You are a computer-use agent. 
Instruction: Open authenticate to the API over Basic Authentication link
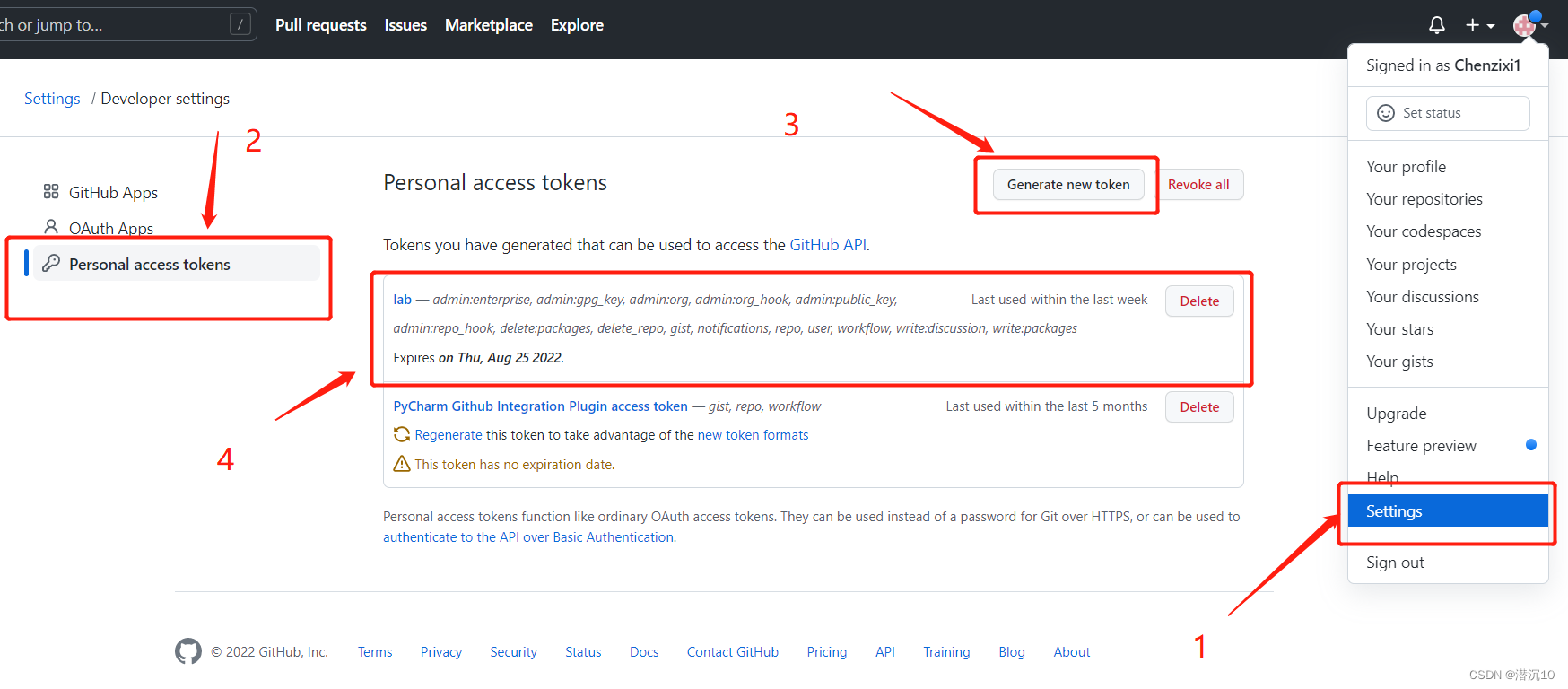click(528, 537)
